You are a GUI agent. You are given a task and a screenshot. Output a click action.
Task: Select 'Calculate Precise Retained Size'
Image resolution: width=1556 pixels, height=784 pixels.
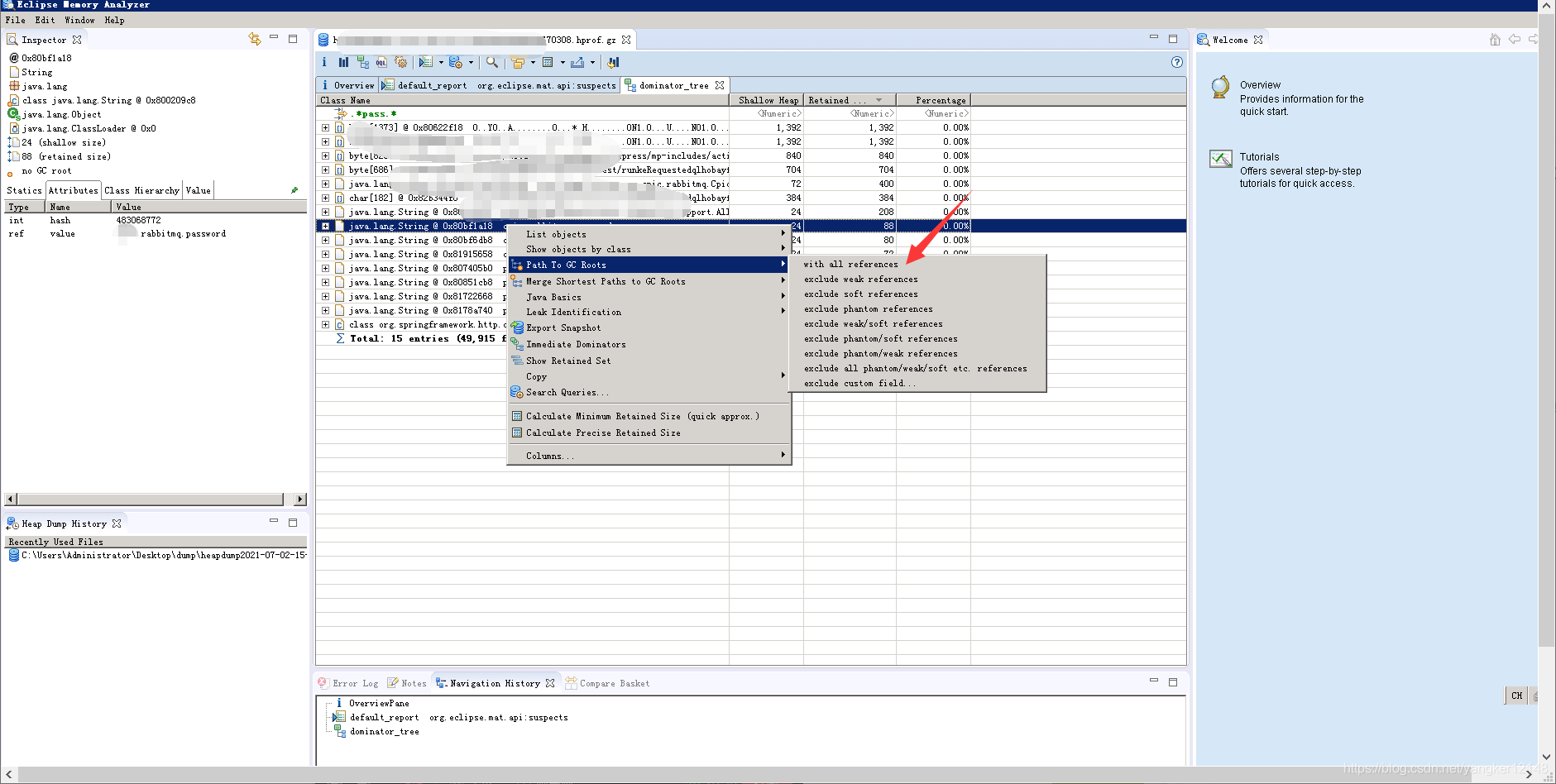(x=649, y=433)
